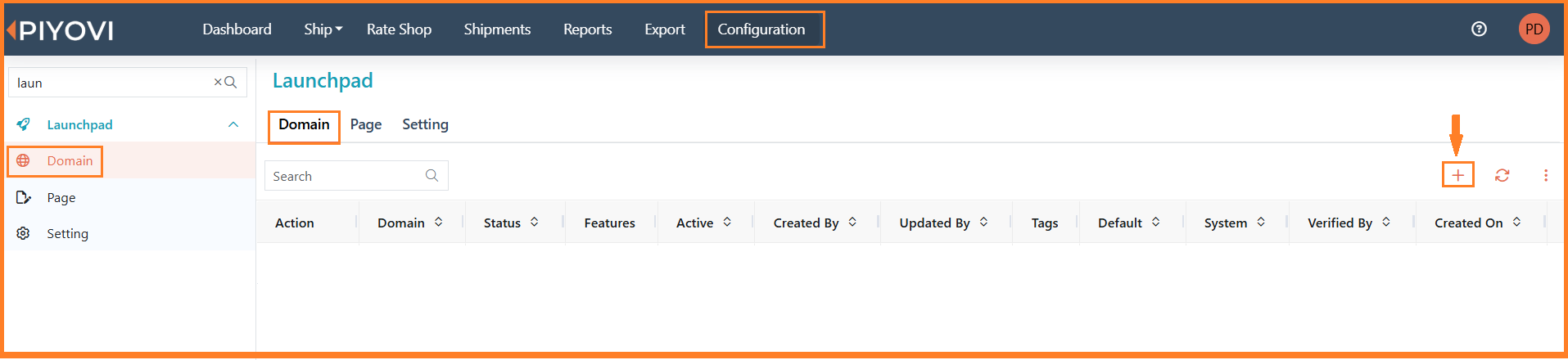The height and width of the screenshot is (360, 1568).
Task: Click the magnifier in the table Search box
Action: click(x=432, y=175)
